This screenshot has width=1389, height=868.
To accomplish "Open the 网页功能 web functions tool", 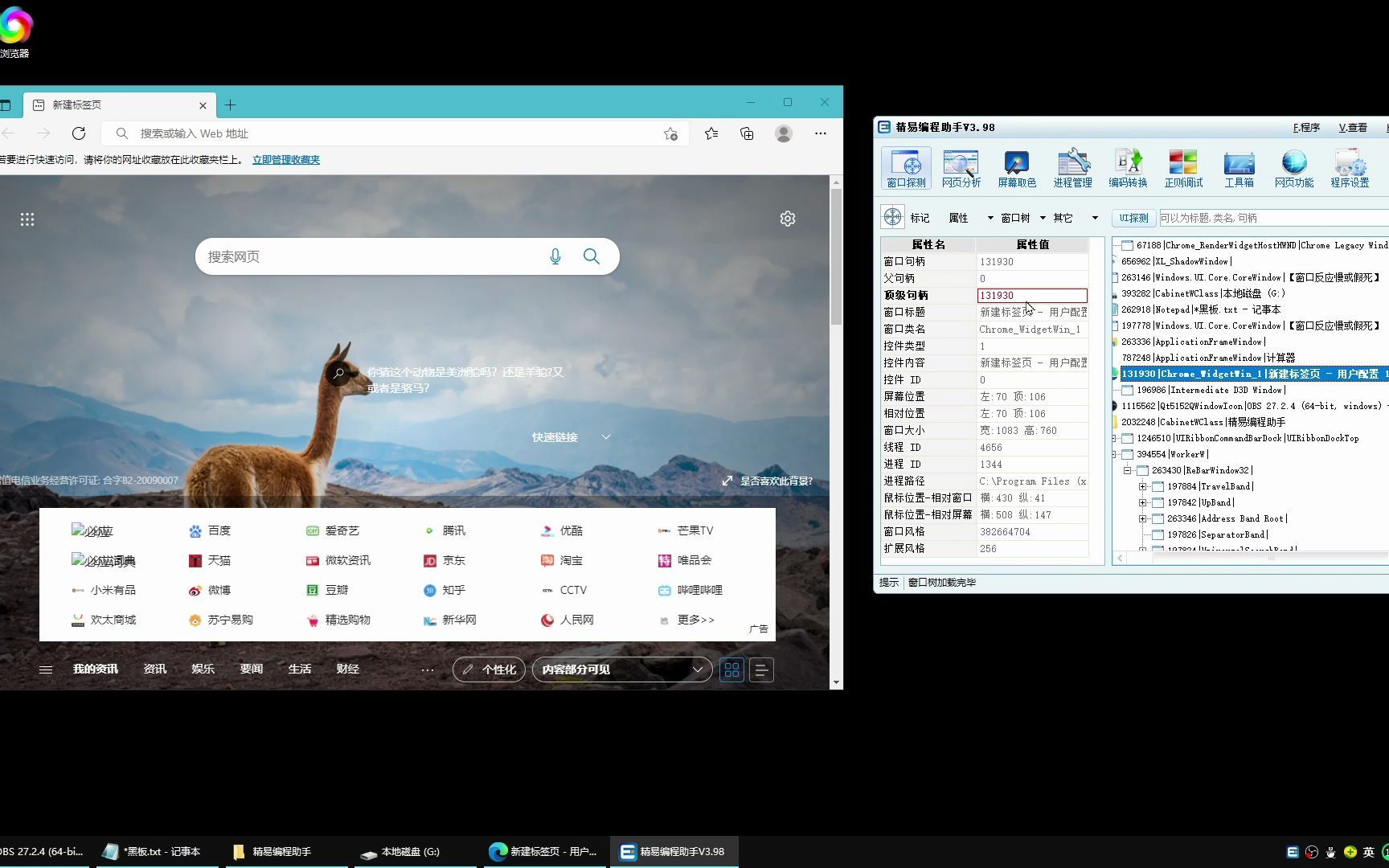I will pyautogui.click(x=1294, y=169).
